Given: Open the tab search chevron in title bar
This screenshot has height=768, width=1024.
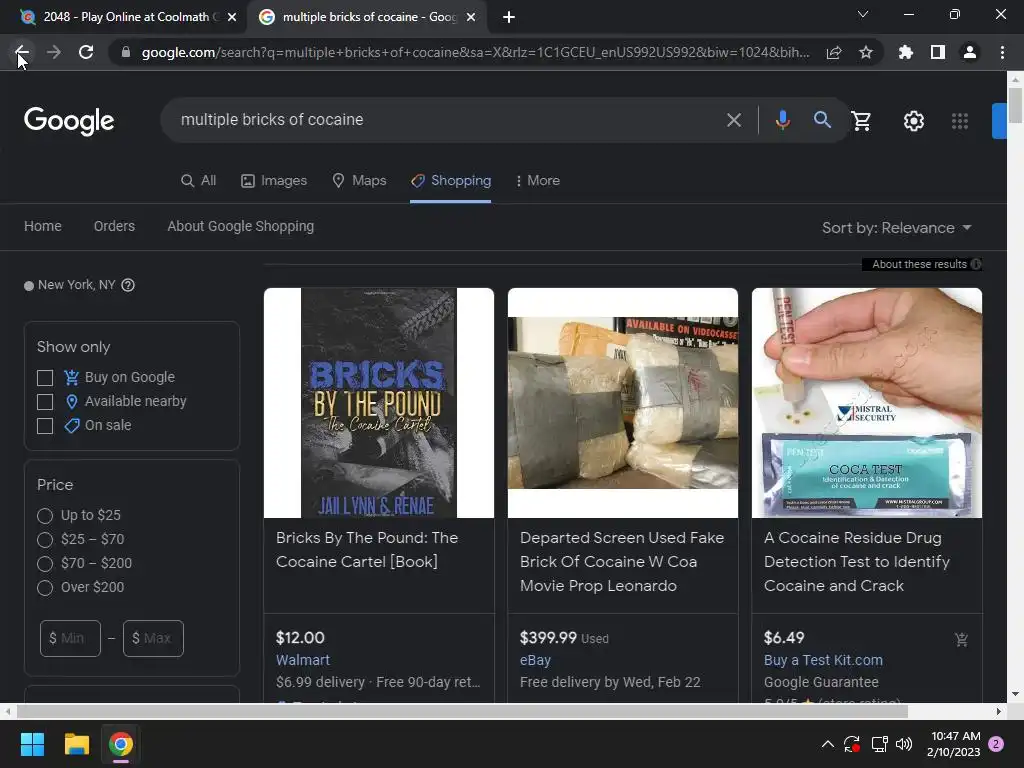Looking at the screenshot, I should [x=863, y=14].
